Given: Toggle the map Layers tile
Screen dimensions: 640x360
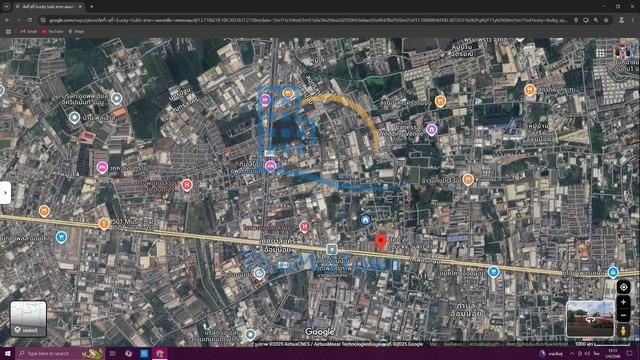Looking at the screenshot, I should pos(28,318).
